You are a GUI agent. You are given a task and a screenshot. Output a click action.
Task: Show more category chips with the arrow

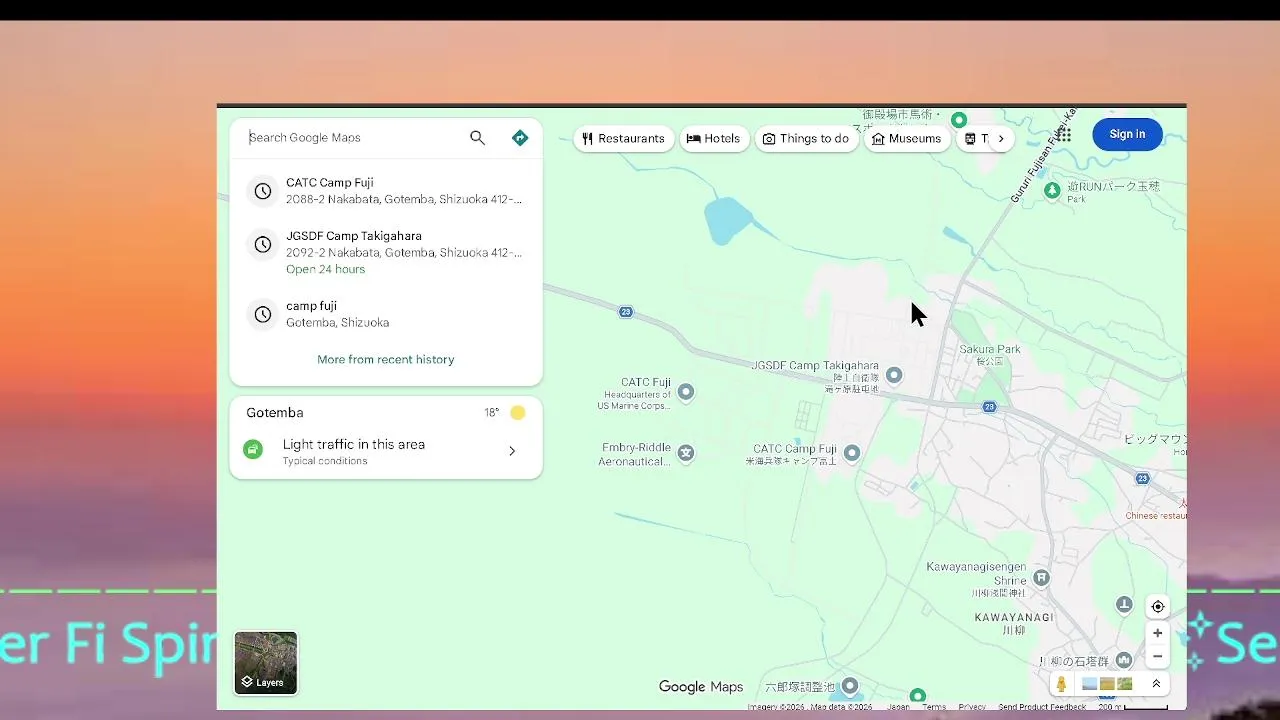[x=1001, y=139]
